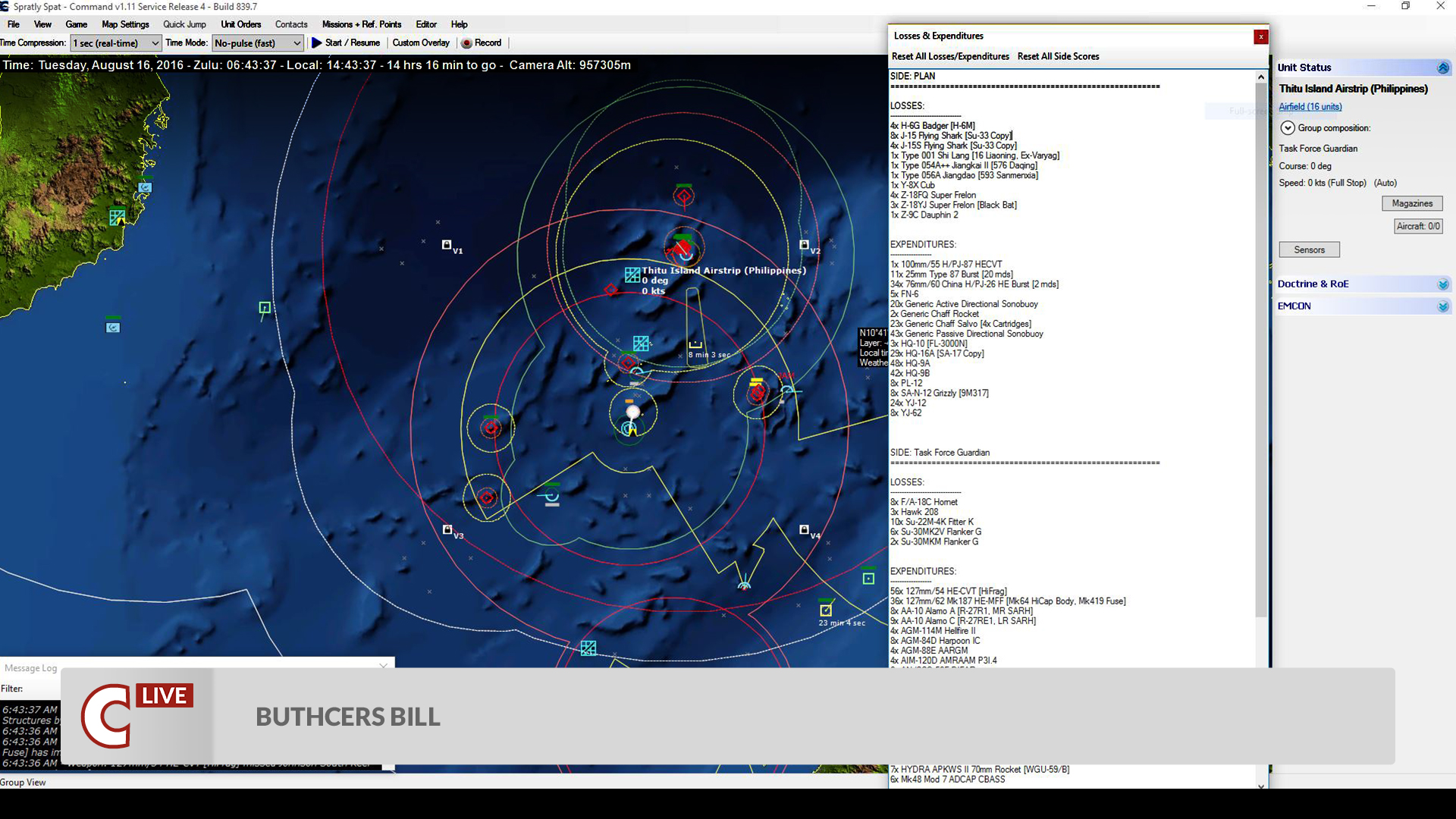Open the Time Mode dropdown
This screenshot has height=819, width=1456.
298,43
